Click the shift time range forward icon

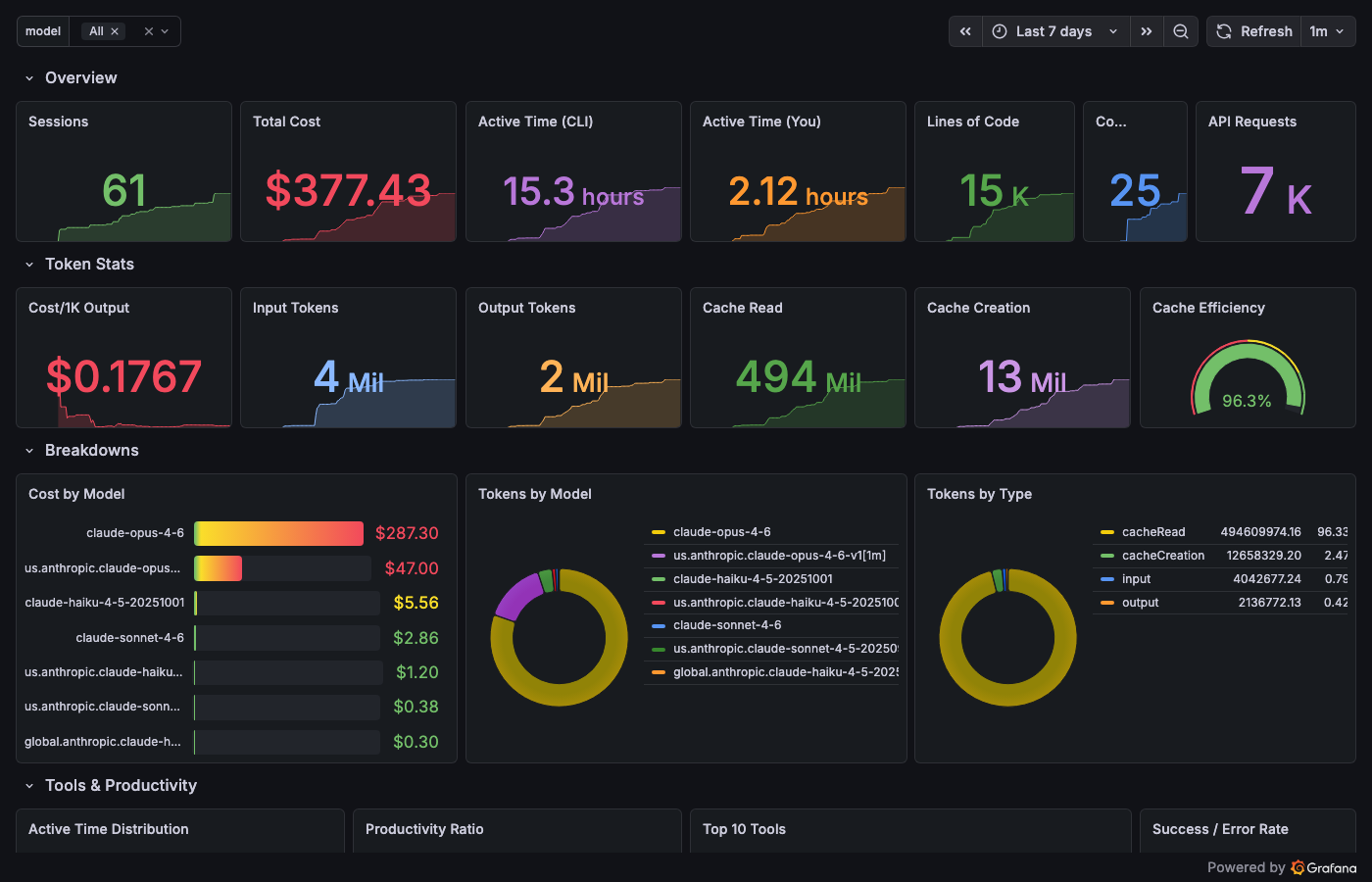click(1147, 30)
